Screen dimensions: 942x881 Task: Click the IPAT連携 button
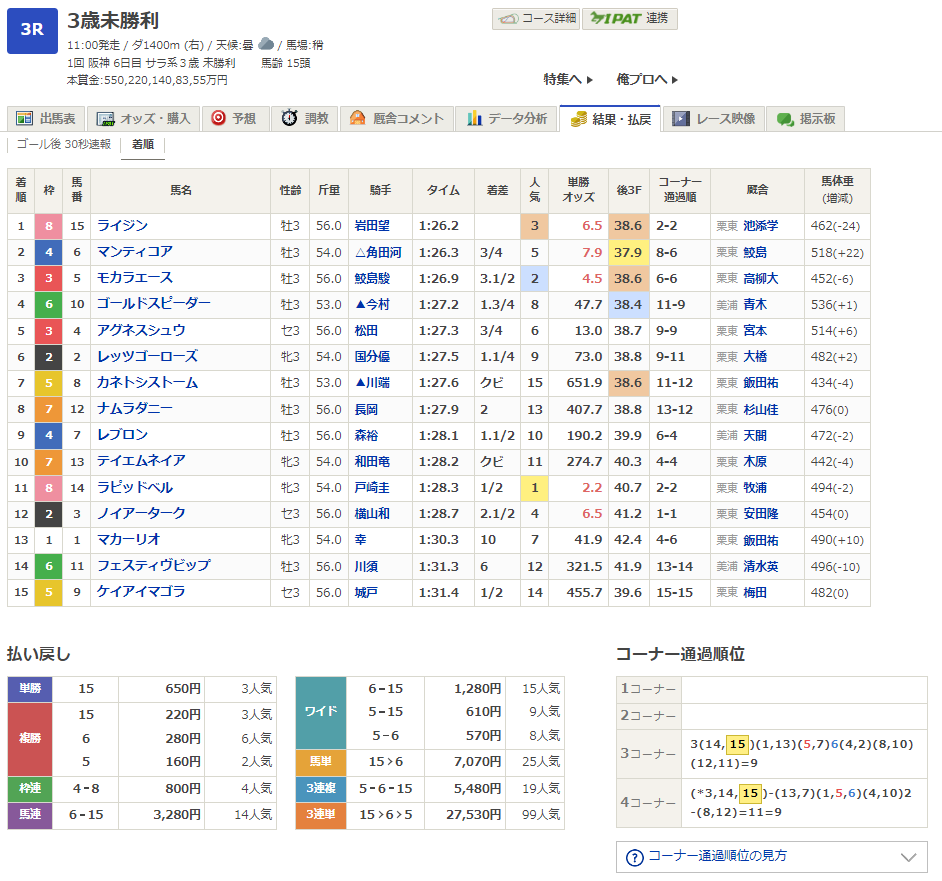[x=630, y=18]
